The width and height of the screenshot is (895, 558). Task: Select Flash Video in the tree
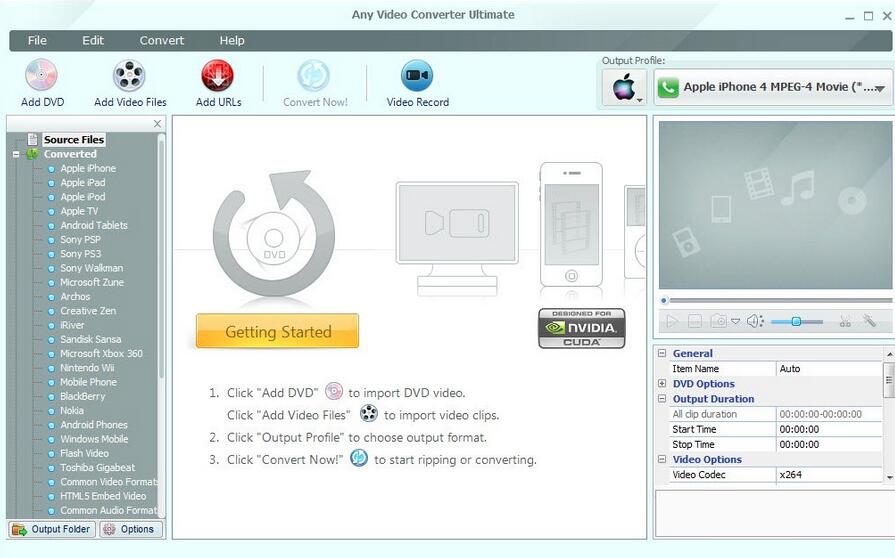84,454
